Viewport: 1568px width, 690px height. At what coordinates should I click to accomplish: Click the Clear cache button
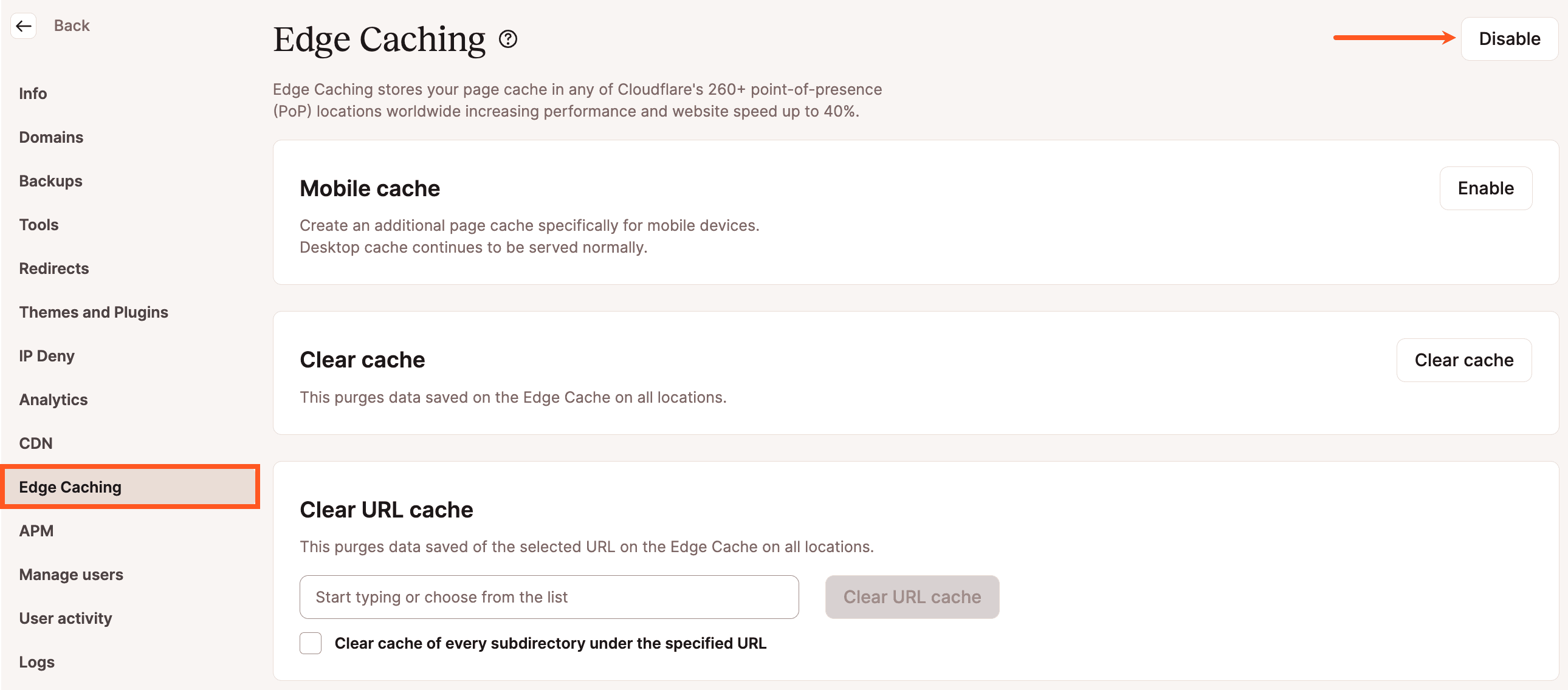(x=1465, y=360)
